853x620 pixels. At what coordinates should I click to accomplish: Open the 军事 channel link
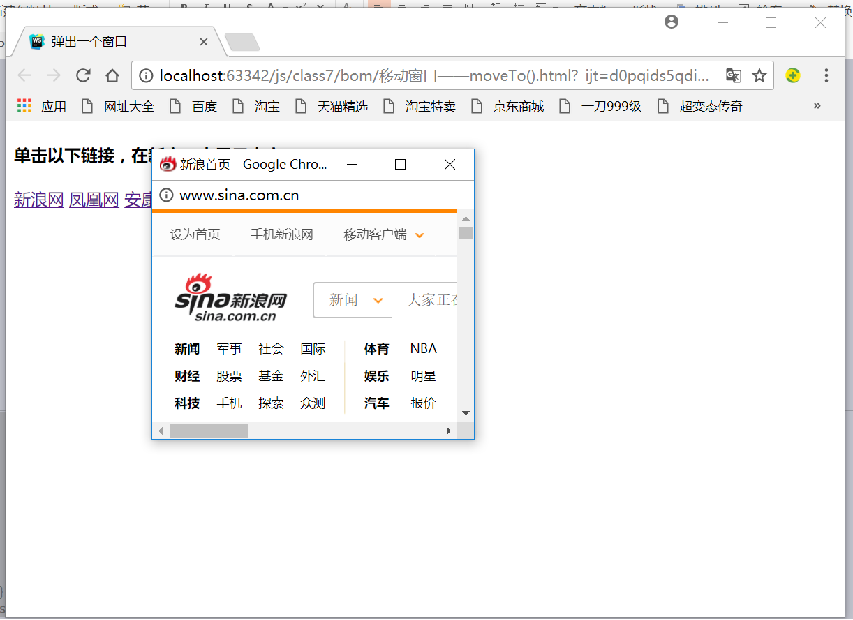[229, 349]
